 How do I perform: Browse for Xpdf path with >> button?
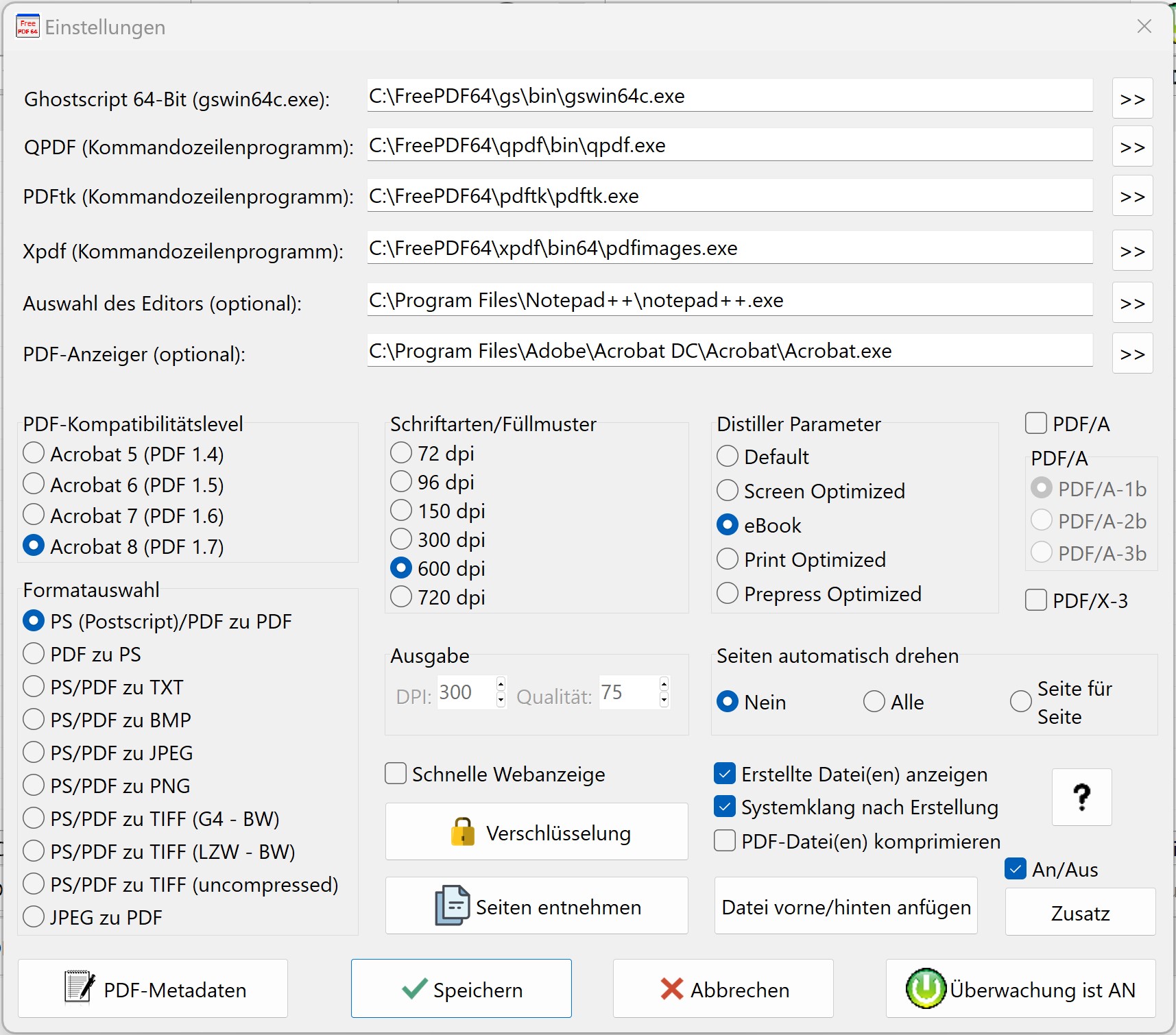click(1133, 251)
